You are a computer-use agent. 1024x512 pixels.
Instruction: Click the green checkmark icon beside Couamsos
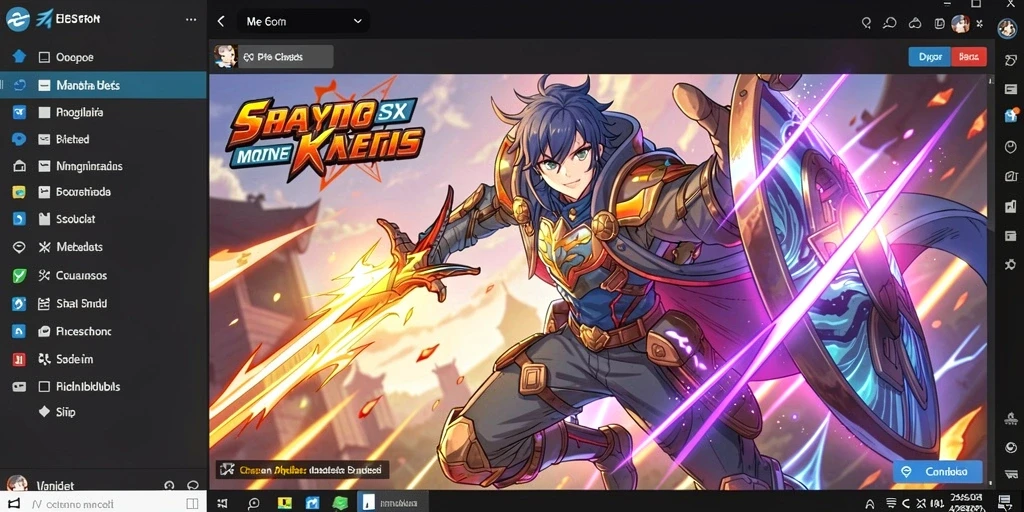coord(19,276)
